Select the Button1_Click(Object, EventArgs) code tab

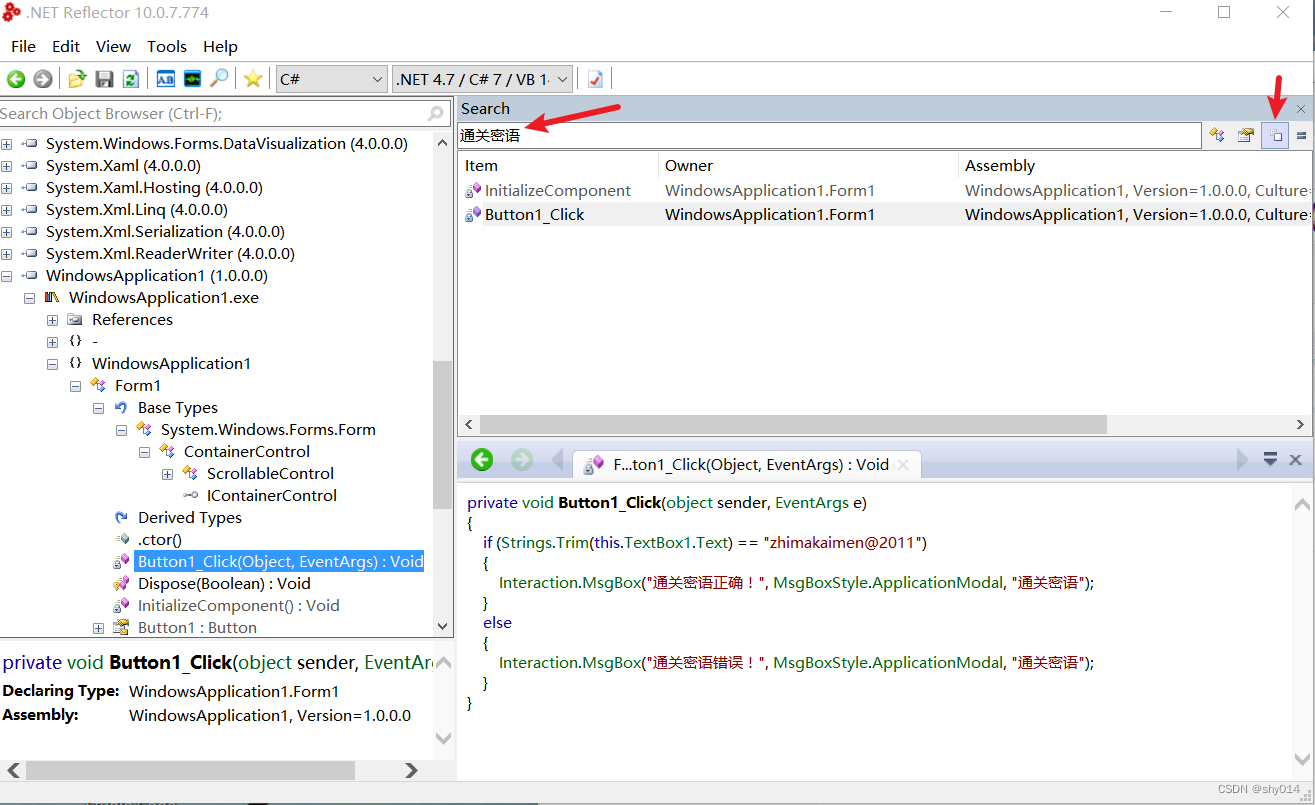tap(746, 464)
